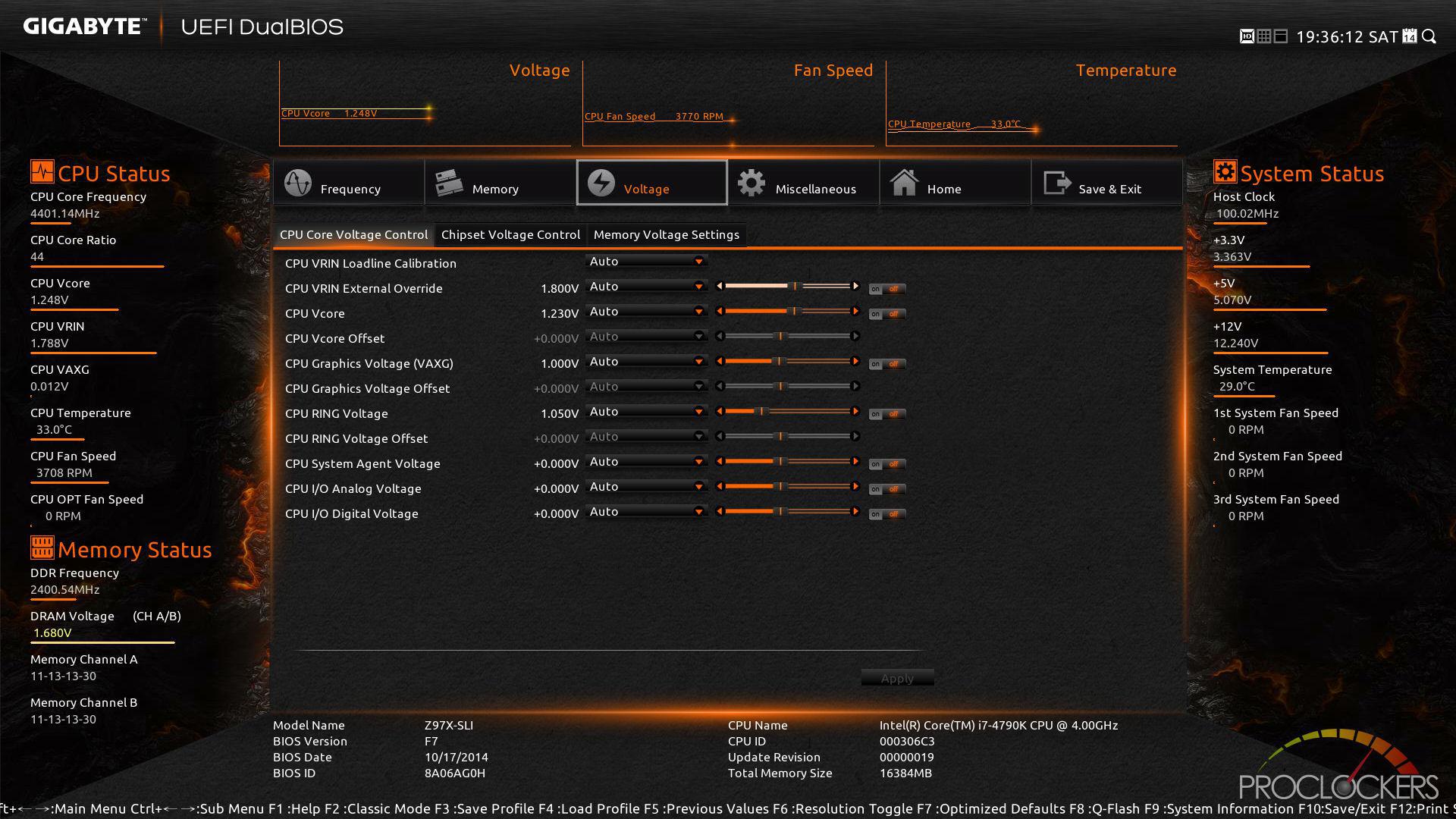Viewport: 1456px width, 819px height.
Task: Open the Miscellaneous tab
Action: [x=804, y=183]
